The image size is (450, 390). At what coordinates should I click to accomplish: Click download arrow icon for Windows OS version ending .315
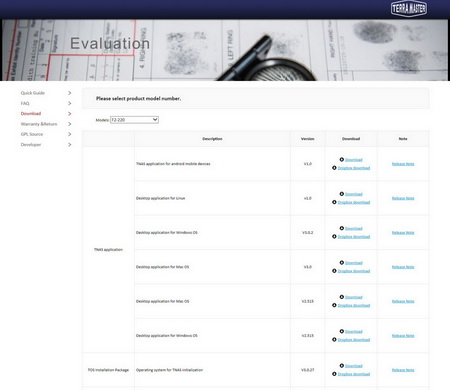pos(342,331)
